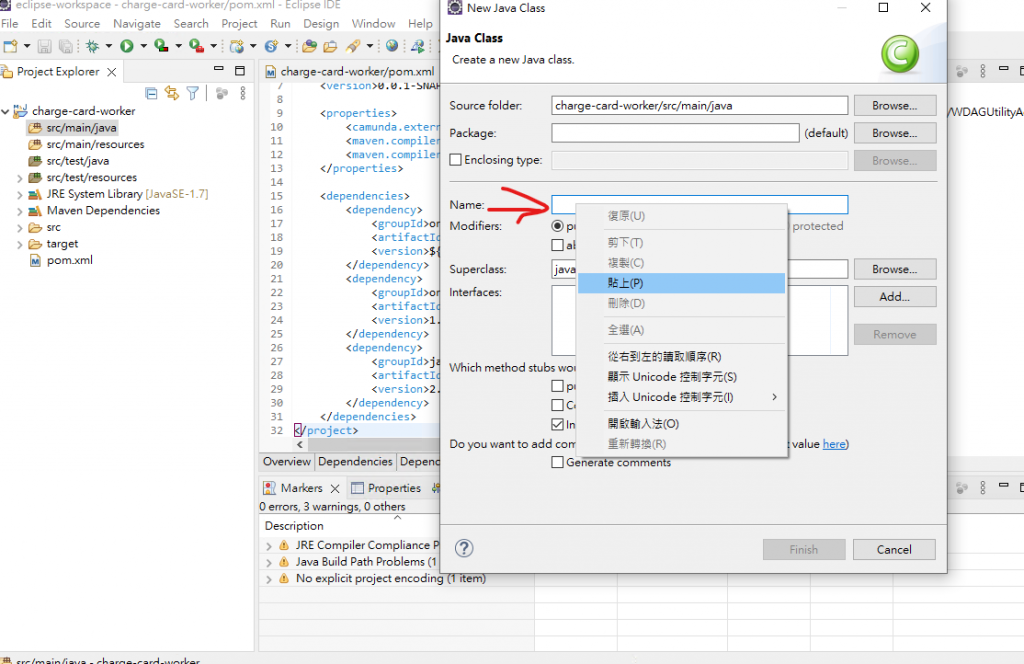Maximize the Project Explorer view
The height and width of the screenshot is (664, 1024).
click(240, 71)
